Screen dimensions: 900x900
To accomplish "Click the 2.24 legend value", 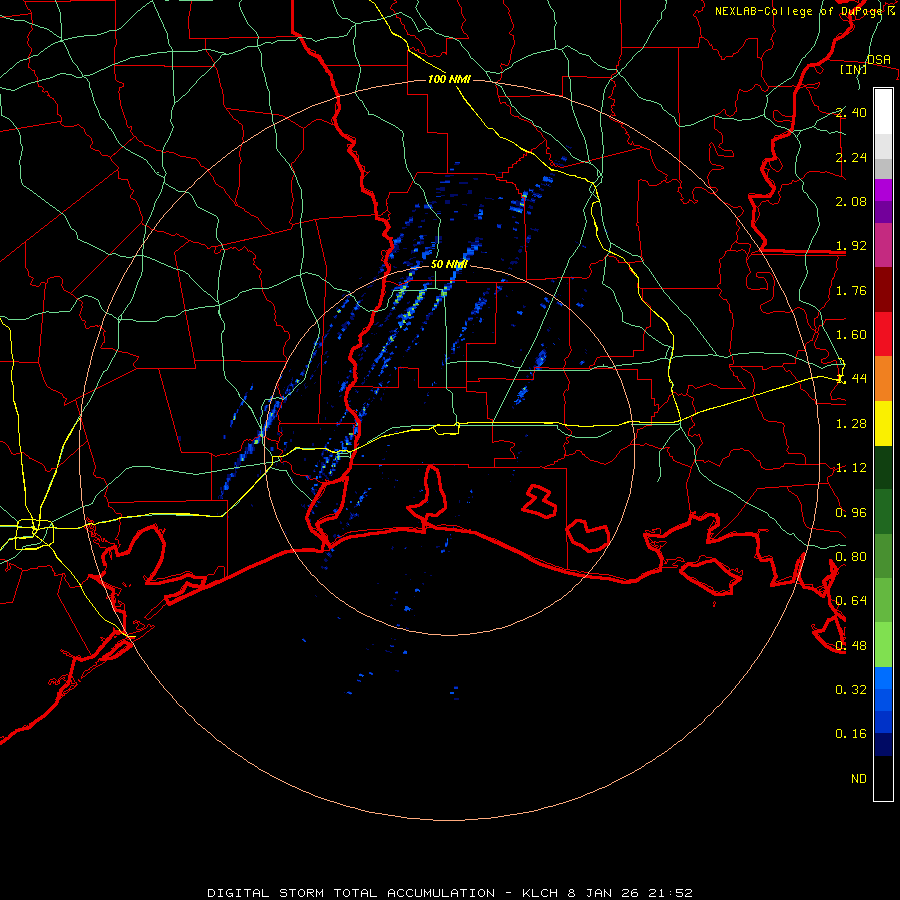I will 851,157.
